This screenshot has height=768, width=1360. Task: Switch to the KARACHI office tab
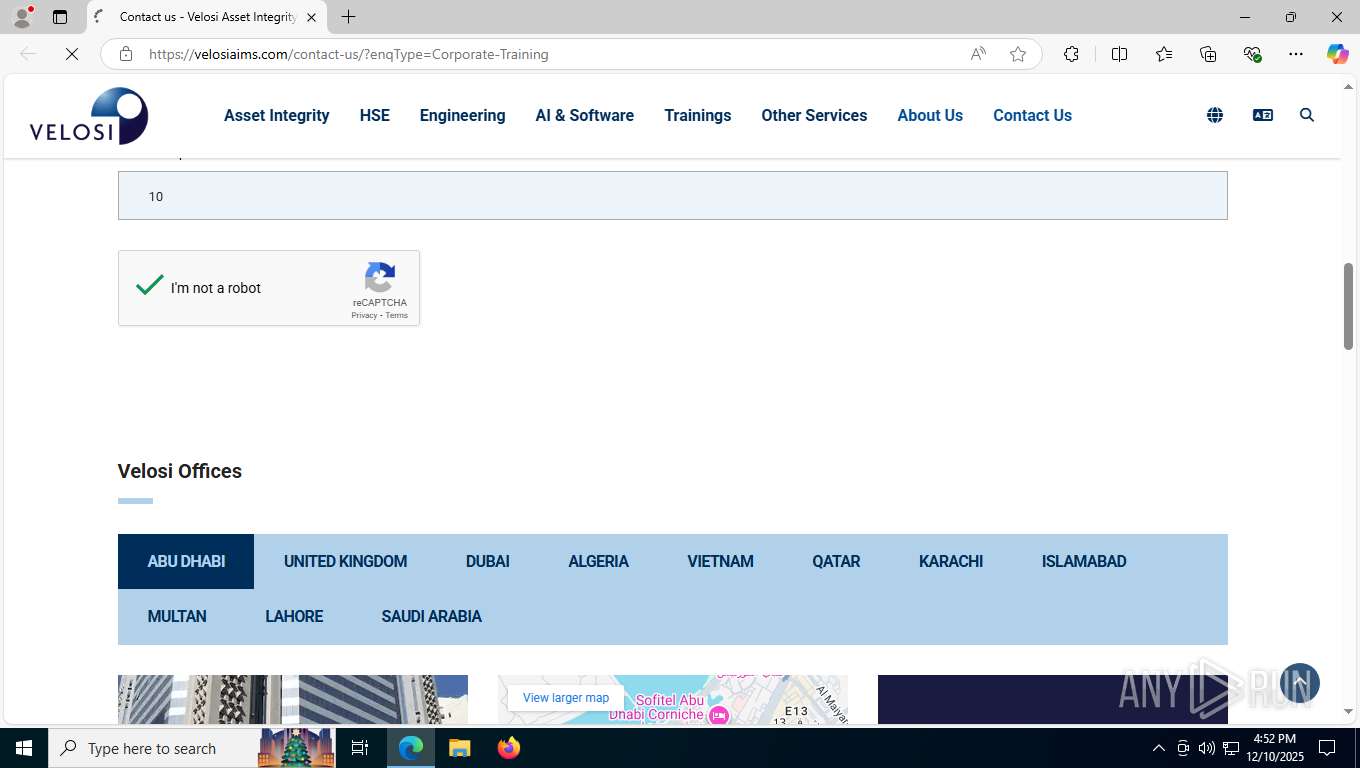951,561
